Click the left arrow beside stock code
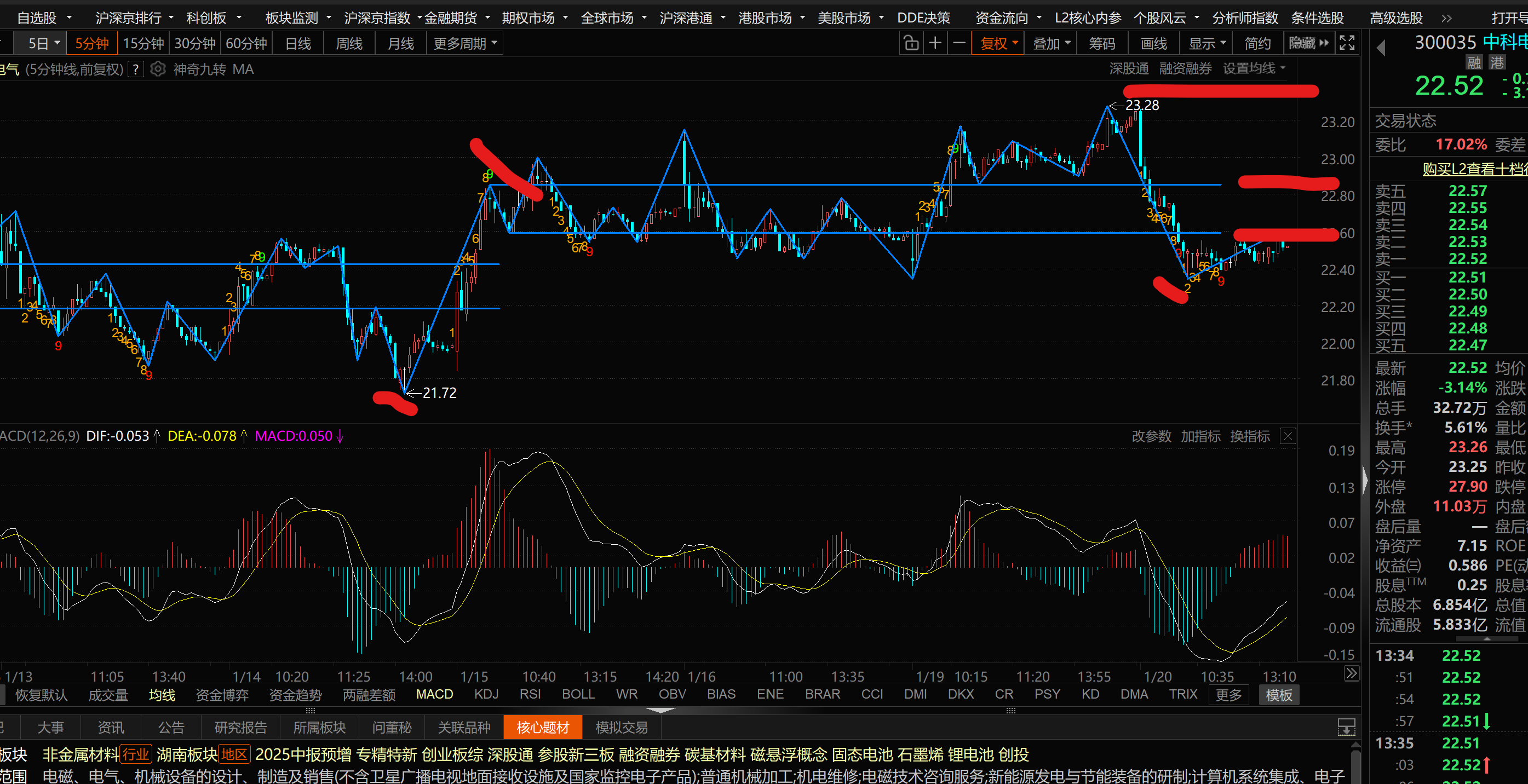 pos(1381,48)
